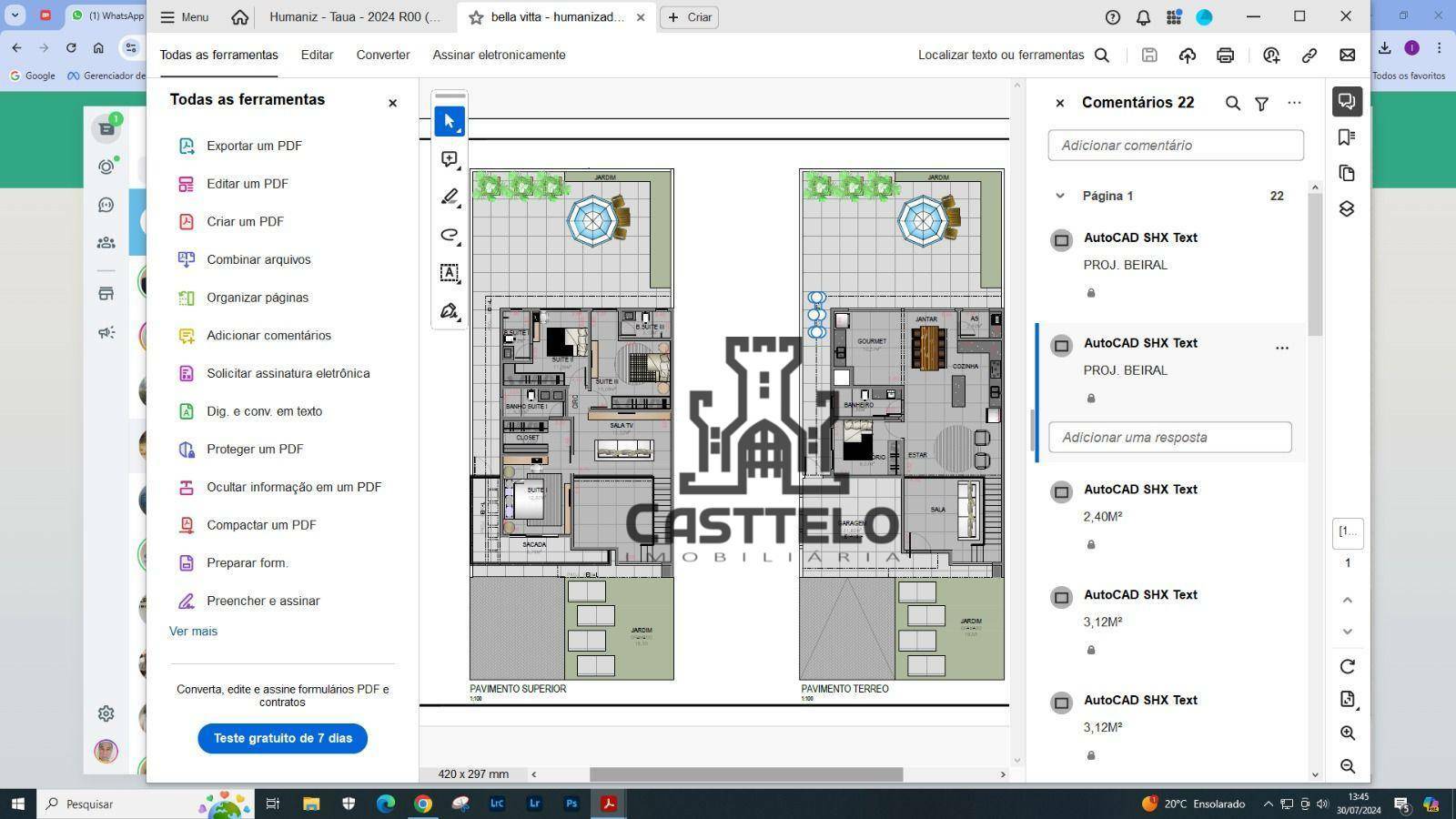1456x819 pixels.
Task: Open the page thumbnails panel icon
Action: 1347,173
